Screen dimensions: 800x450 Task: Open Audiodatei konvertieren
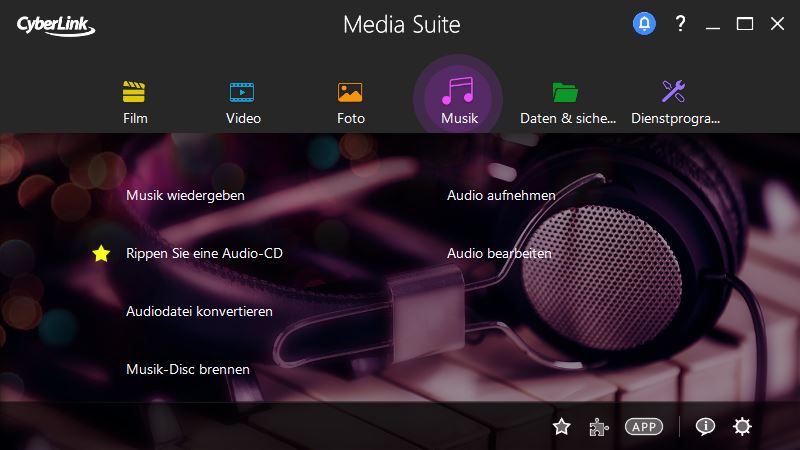pos(199,312)
